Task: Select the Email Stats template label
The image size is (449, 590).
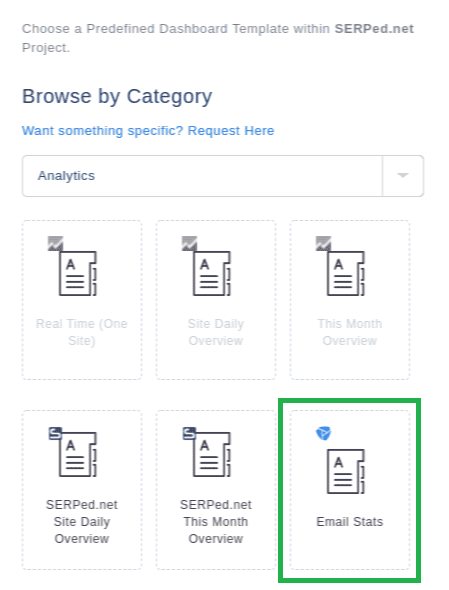Action: 350,522
